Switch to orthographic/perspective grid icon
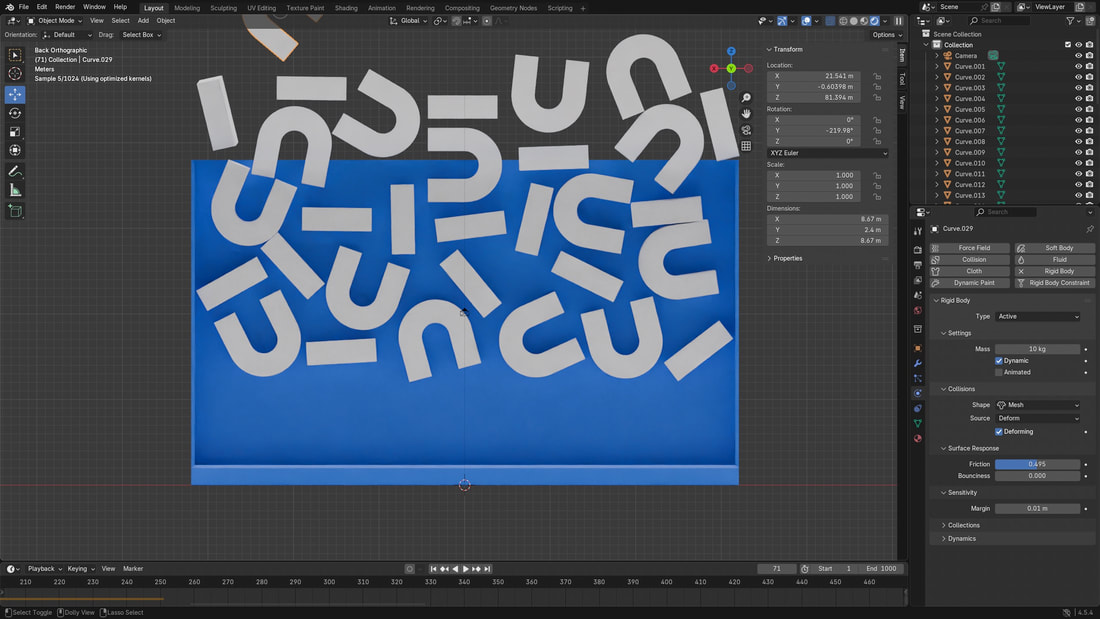This screenshot has height=619, width=1100. coord(746,146)
